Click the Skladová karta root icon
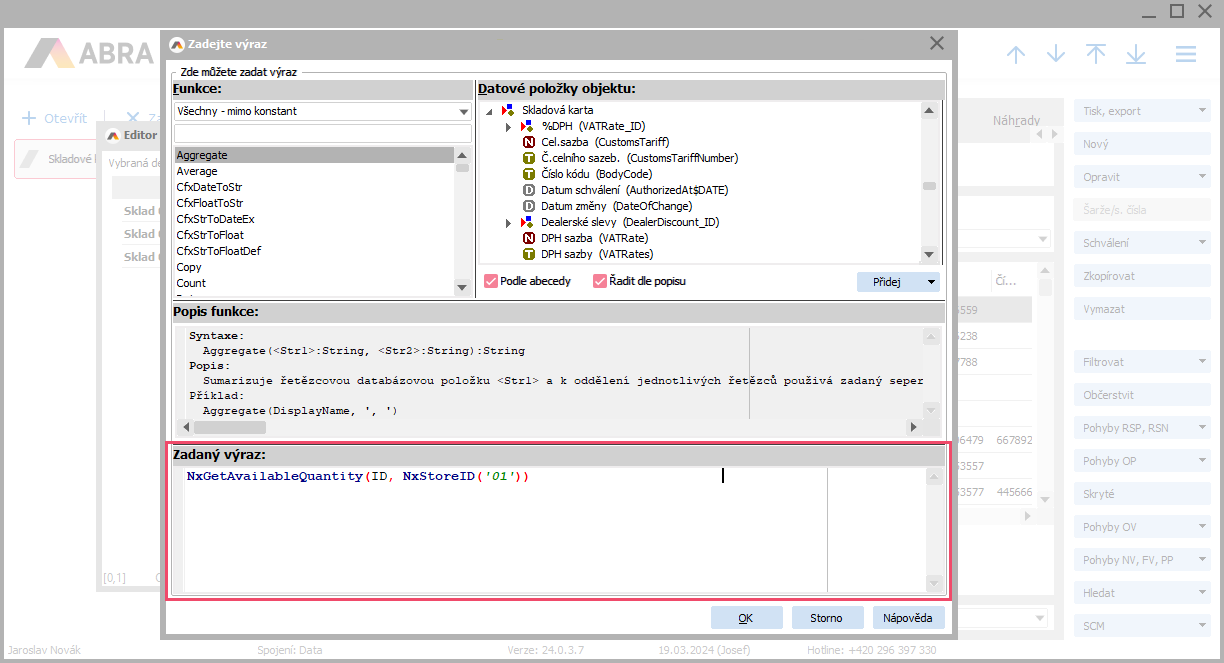The width and height of the screenshot is (1224, 663). point(508,110)
